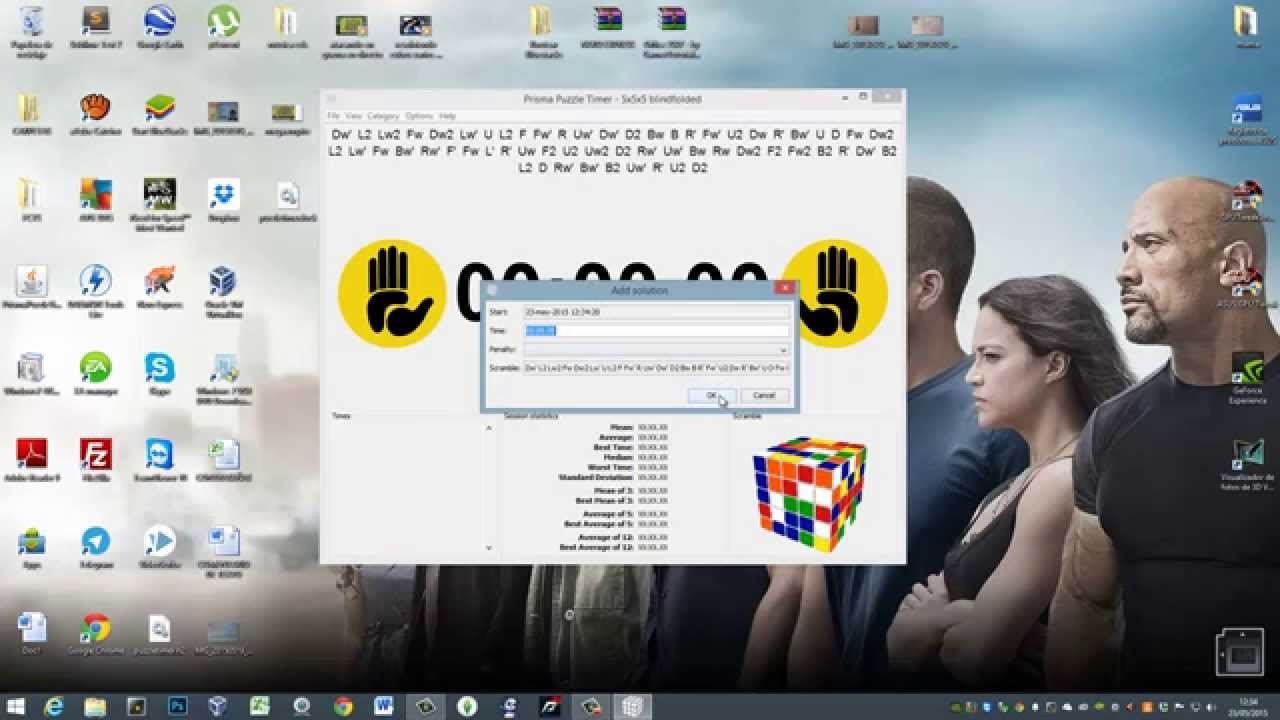Click the Start date field
1280x720 pixels.
[657, 312]
